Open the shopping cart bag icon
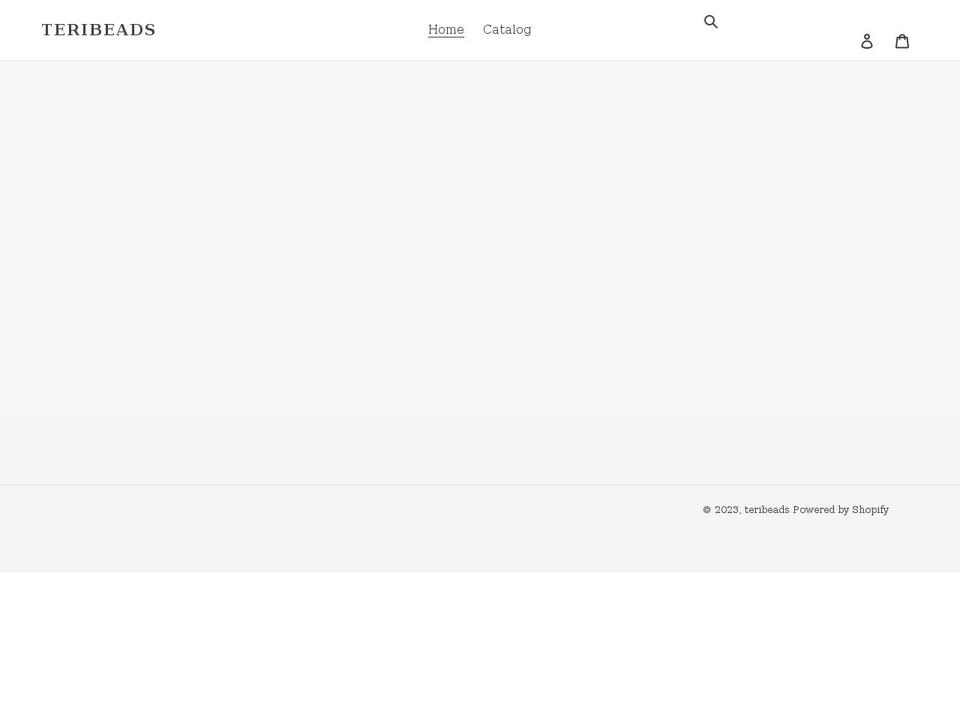Screen dimensions: 960x720 902,41
